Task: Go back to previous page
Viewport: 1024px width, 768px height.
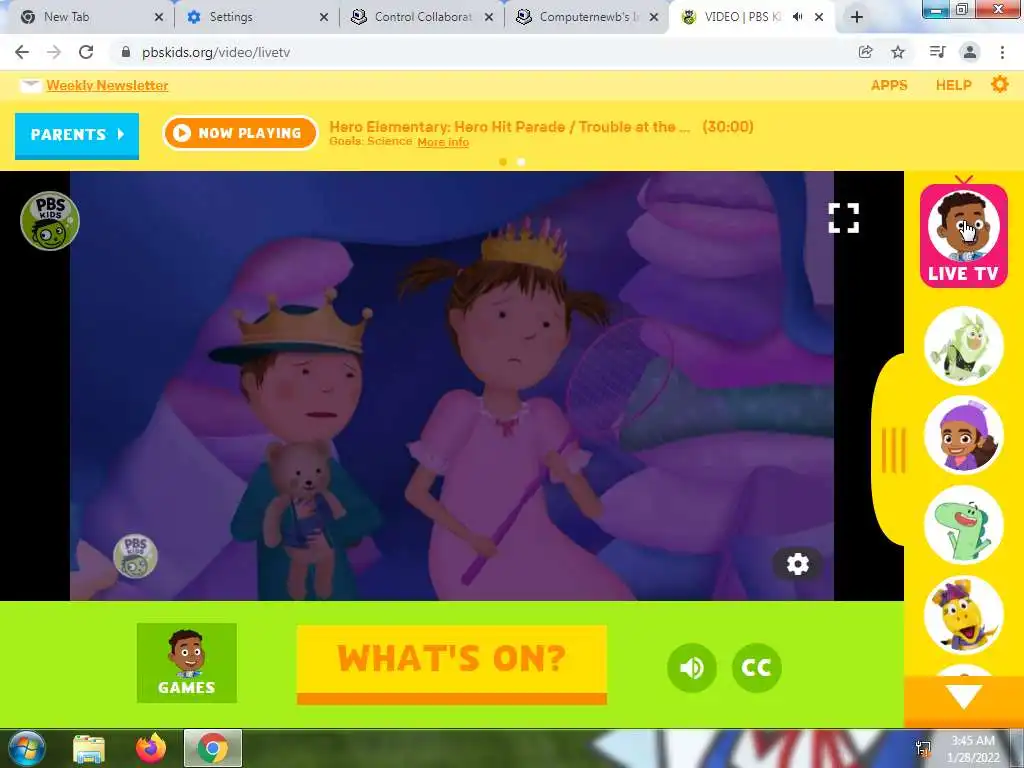Action: click(22, 52)
